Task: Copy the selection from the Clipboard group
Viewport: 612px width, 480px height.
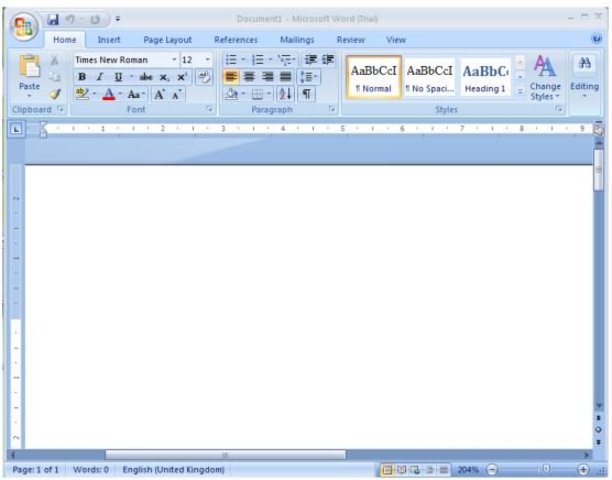Action: tap(55, 77)
